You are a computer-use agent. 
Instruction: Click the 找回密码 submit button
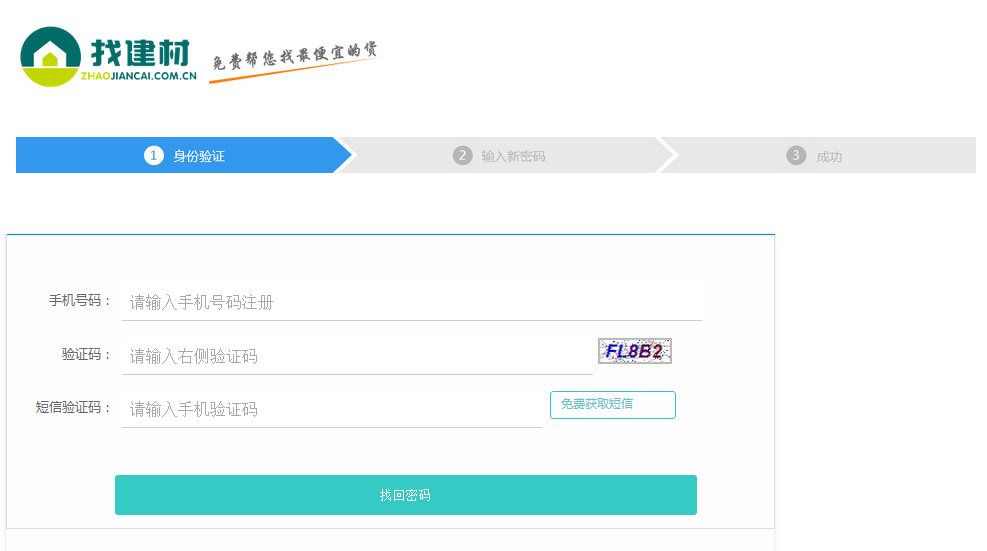coord(405,495)
